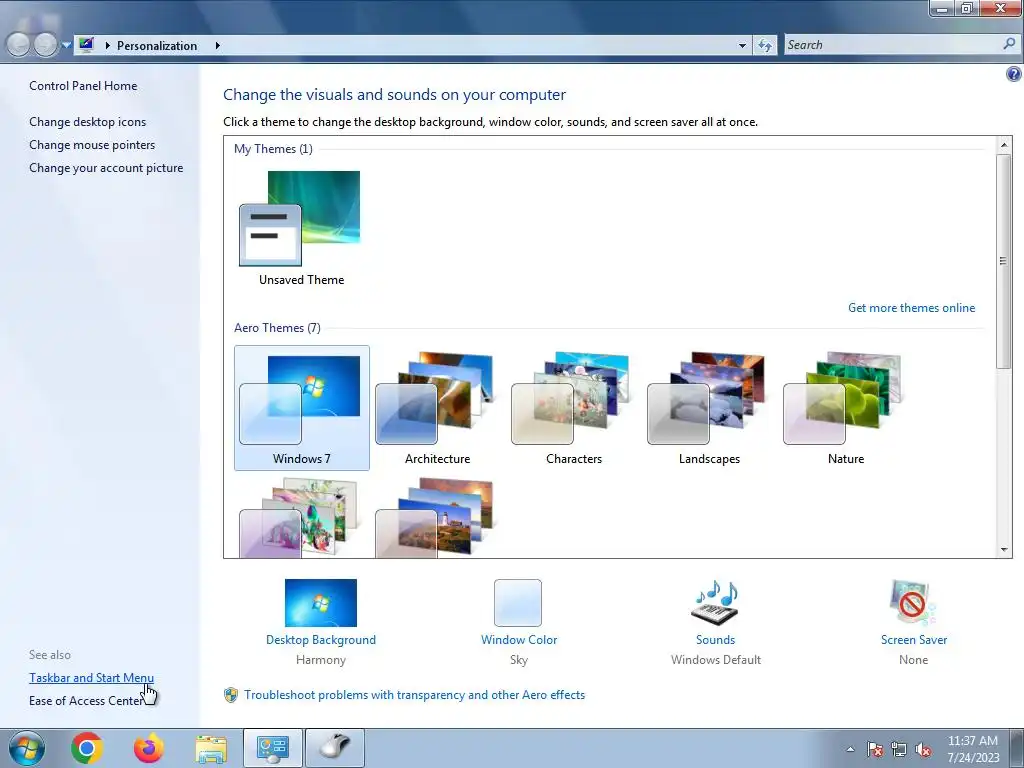Click the Control Panel taskbar button
1024x768 pixels.
coord(273,748)
